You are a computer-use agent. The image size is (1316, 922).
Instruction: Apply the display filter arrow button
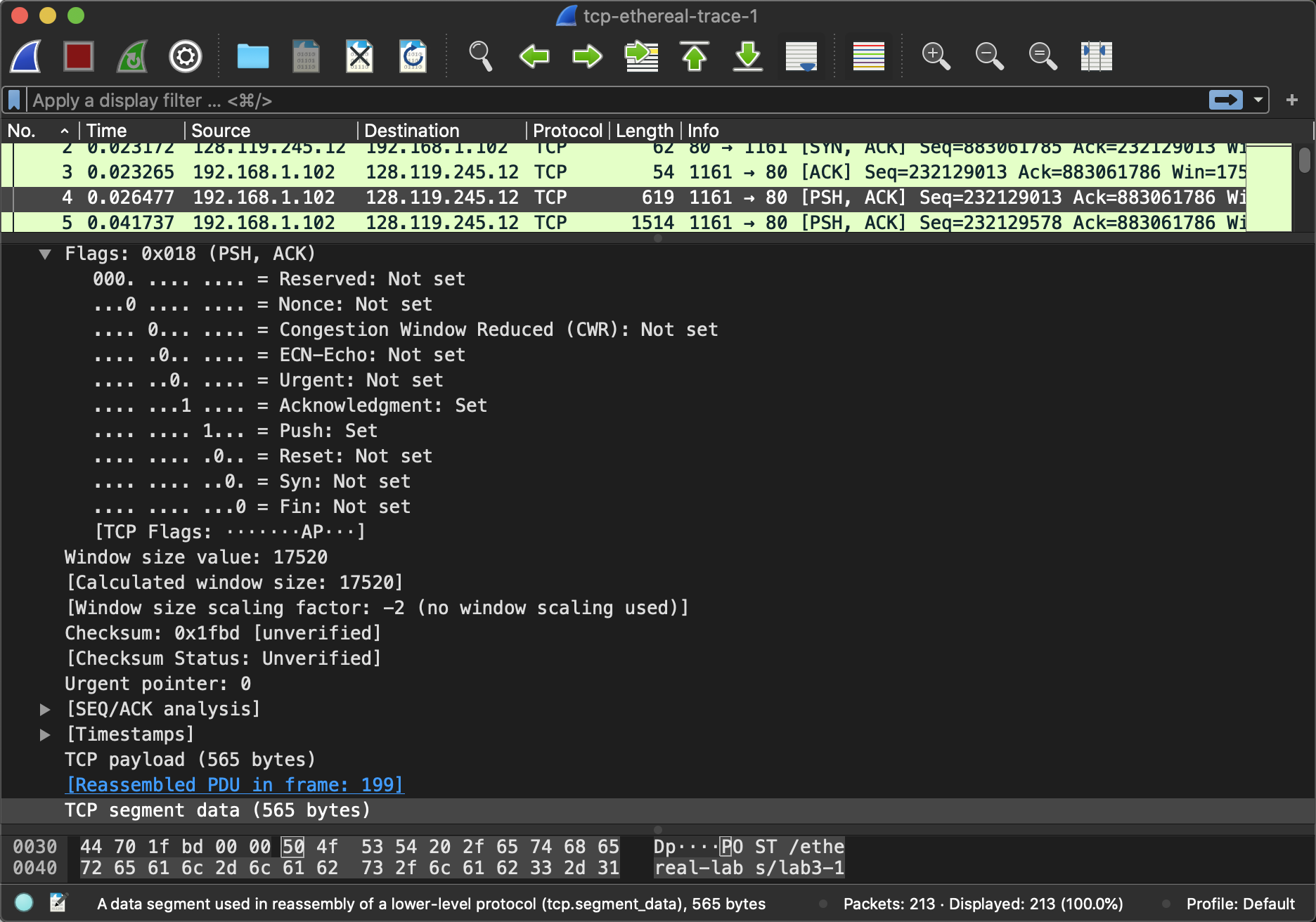1225,100
